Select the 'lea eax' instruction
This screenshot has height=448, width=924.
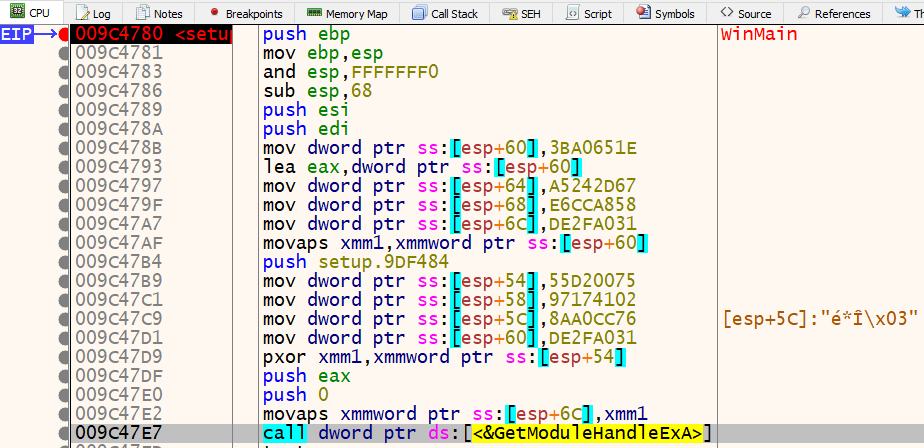[x=423, y=167]
